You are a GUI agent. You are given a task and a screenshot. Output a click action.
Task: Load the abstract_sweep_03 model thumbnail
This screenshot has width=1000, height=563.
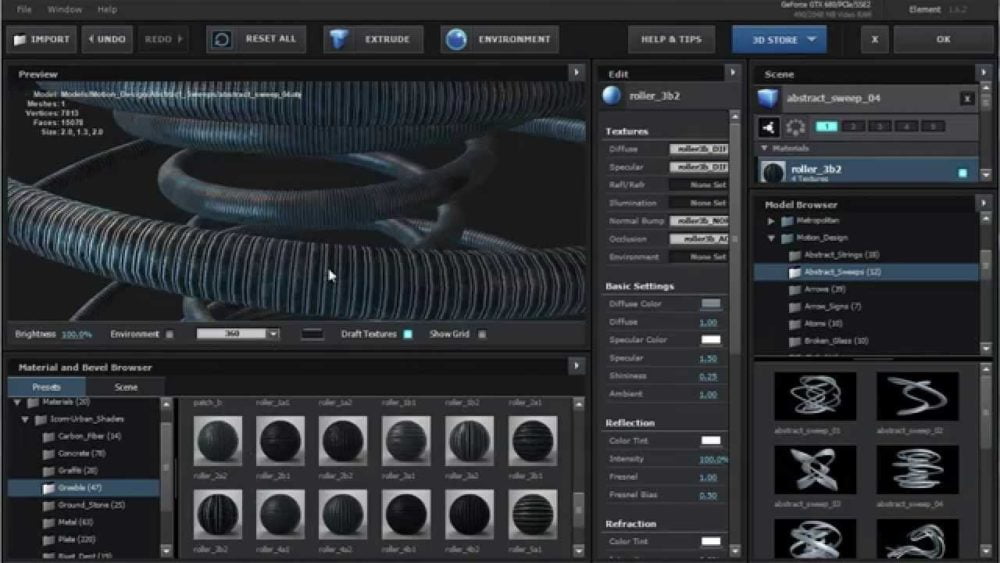(x=814, y=470)
